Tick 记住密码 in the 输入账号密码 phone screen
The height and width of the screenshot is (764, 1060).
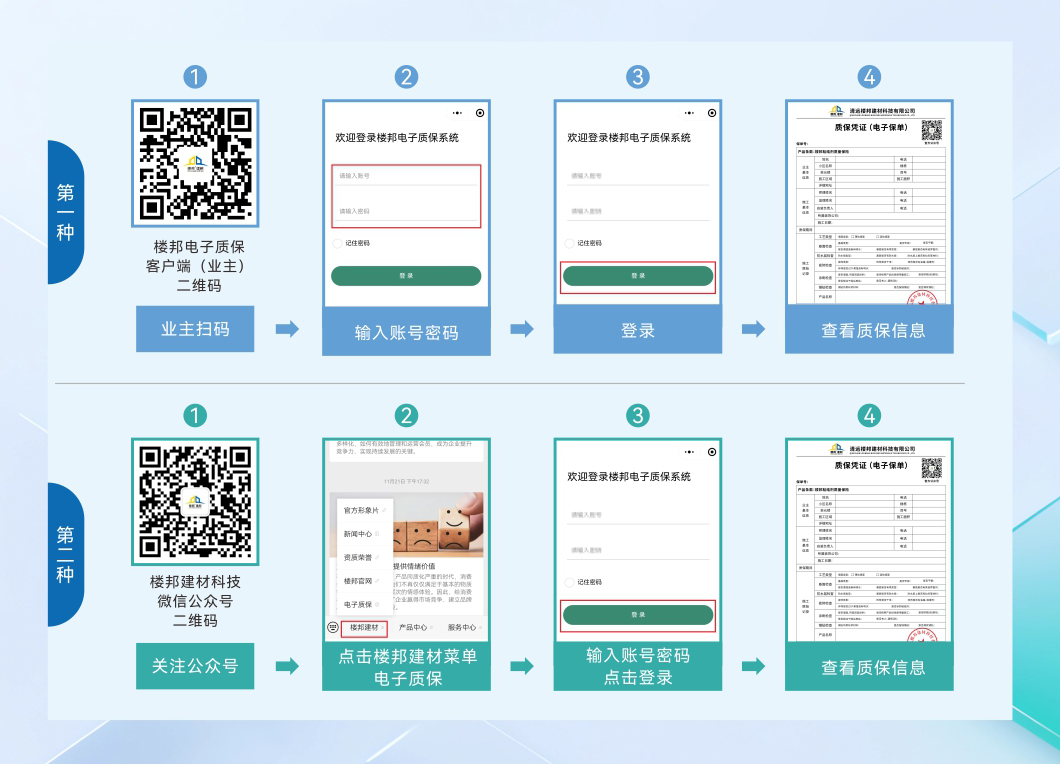click(337, 243)
